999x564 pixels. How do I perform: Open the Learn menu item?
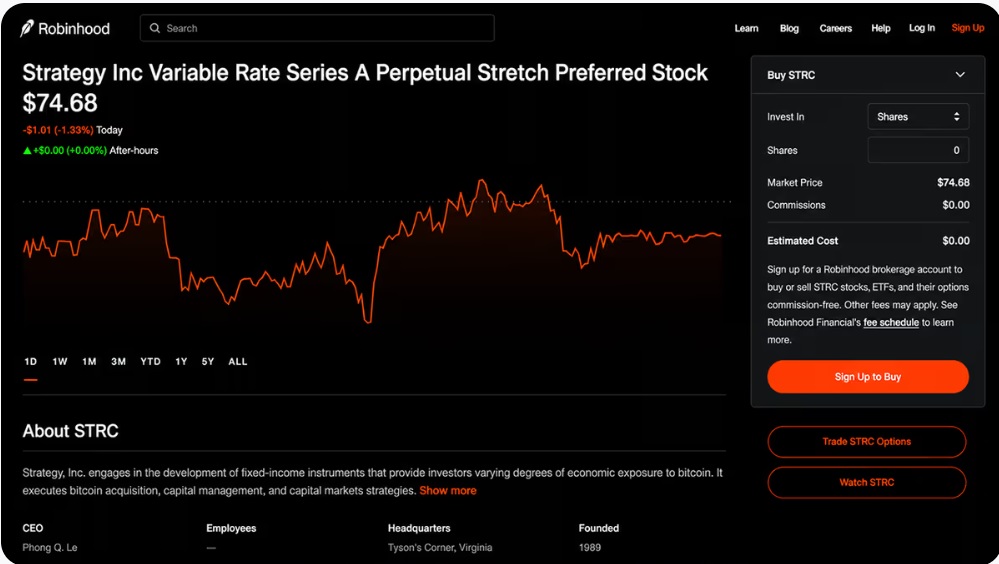746,28
